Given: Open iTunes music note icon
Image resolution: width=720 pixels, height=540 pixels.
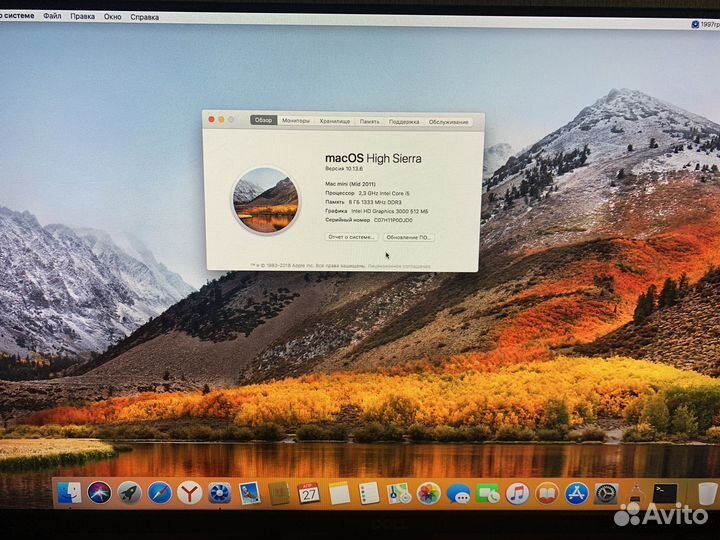Looking at the screenshot, I should (x=518, y=494).
